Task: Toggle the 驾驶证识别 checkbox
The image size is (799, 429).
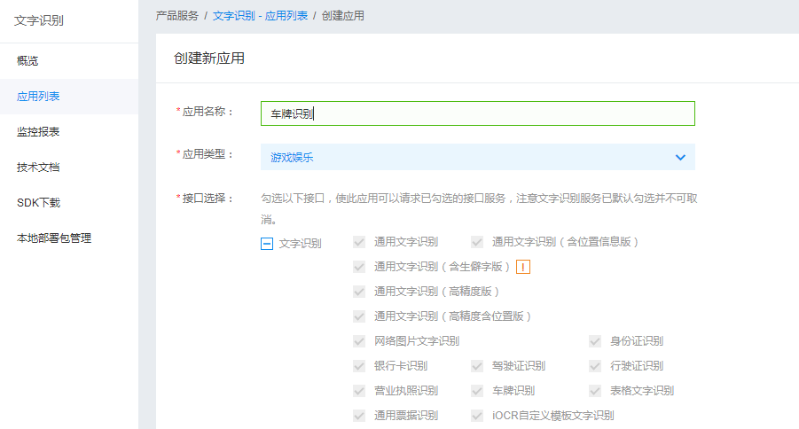Action: click(x=477, y=366)
